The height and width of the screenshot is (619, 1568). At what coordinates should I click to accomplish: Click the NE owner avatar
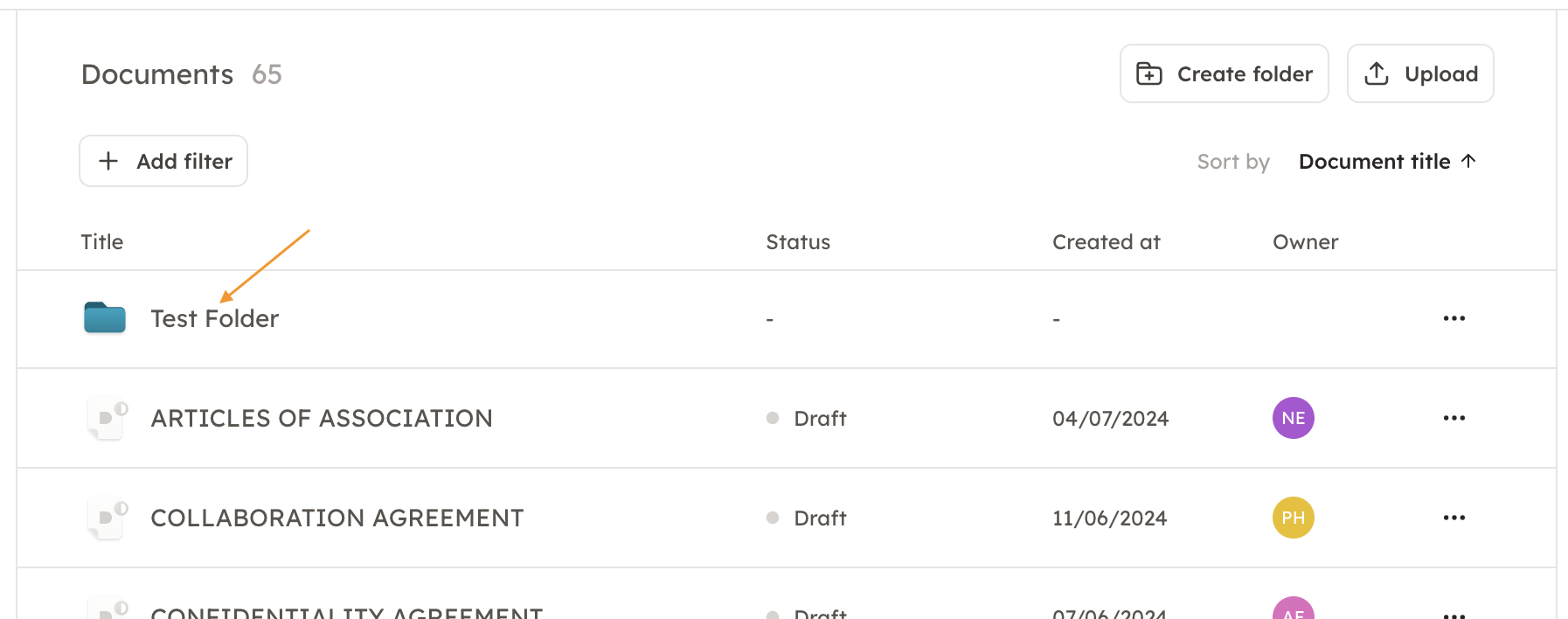coord(1293,418)
